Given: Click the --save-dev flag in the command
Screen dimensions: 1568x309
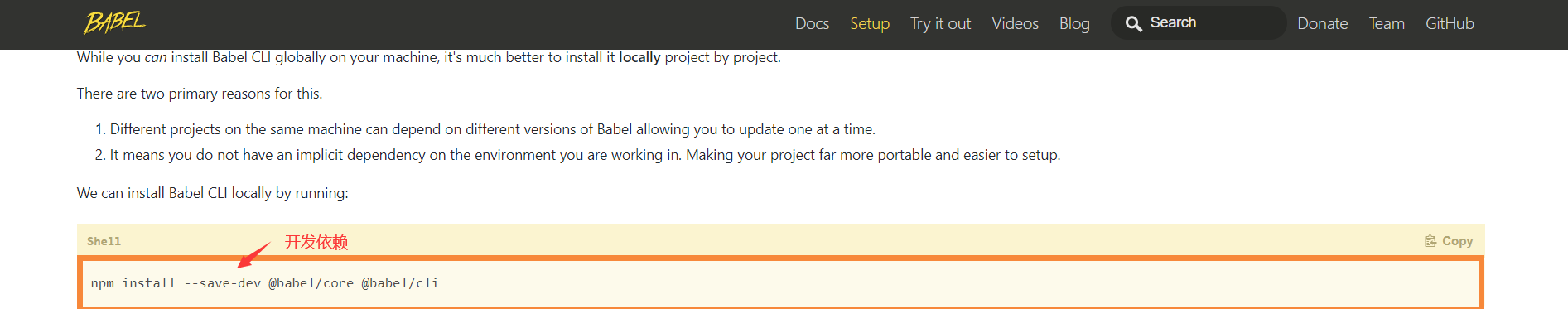Looking at the screenshot, I should [222, 283].
